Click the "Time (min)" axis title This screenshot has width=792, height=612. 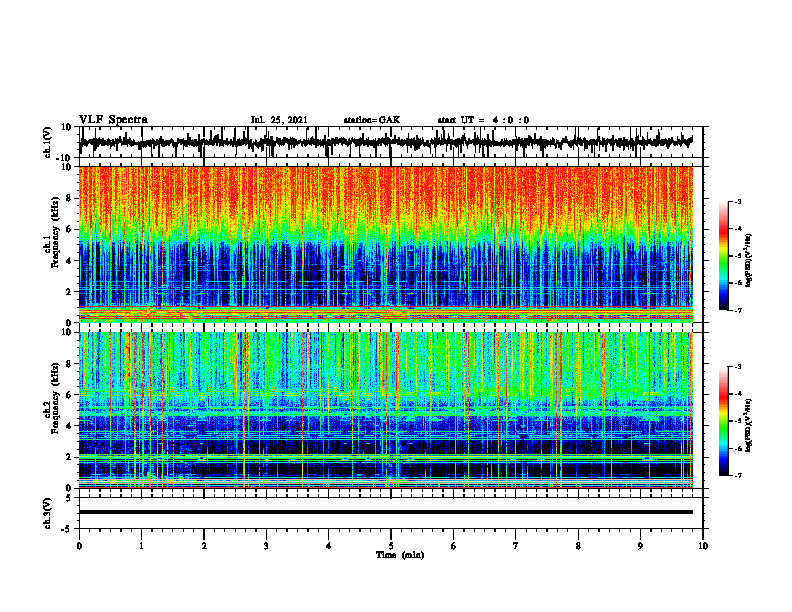tap(400, 555)
